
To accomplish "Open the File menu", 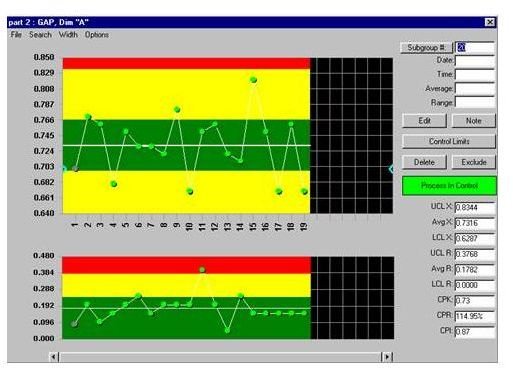I will point(16,35).
